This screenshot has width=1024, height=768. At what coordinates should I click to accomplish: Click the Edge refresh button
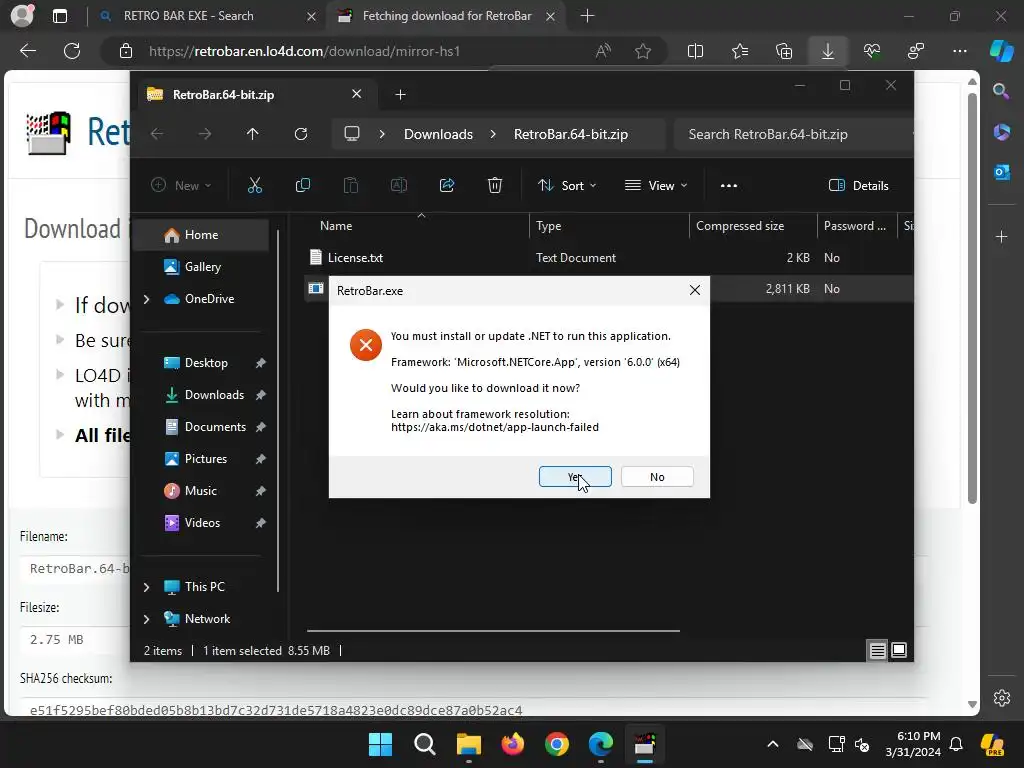coord(72,51)
